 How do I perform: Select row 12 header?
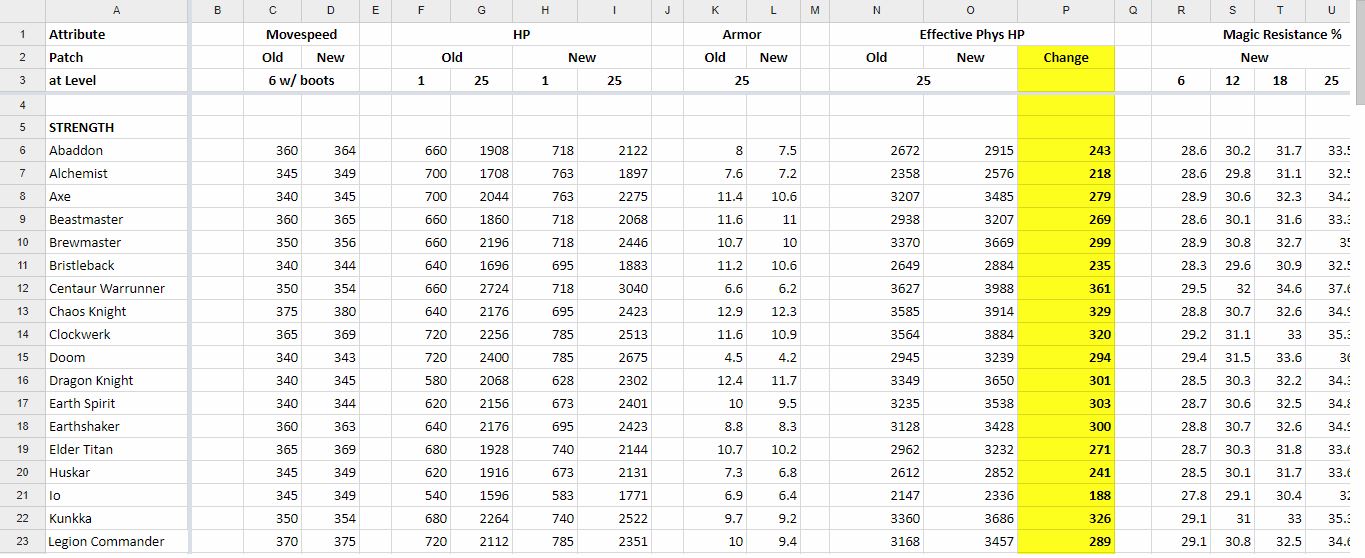click(22, 289)
